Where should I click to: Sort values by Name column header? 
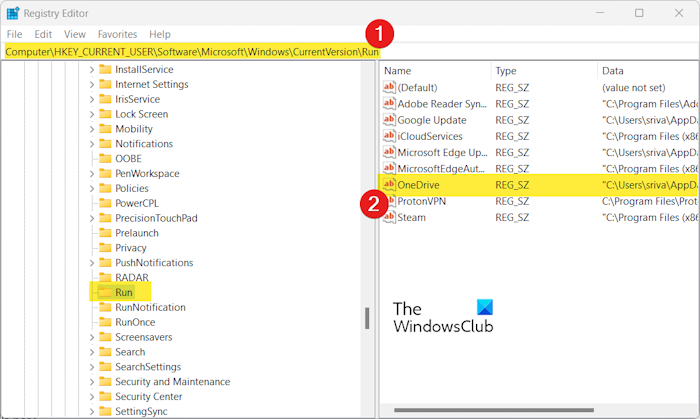click(435, 71)
